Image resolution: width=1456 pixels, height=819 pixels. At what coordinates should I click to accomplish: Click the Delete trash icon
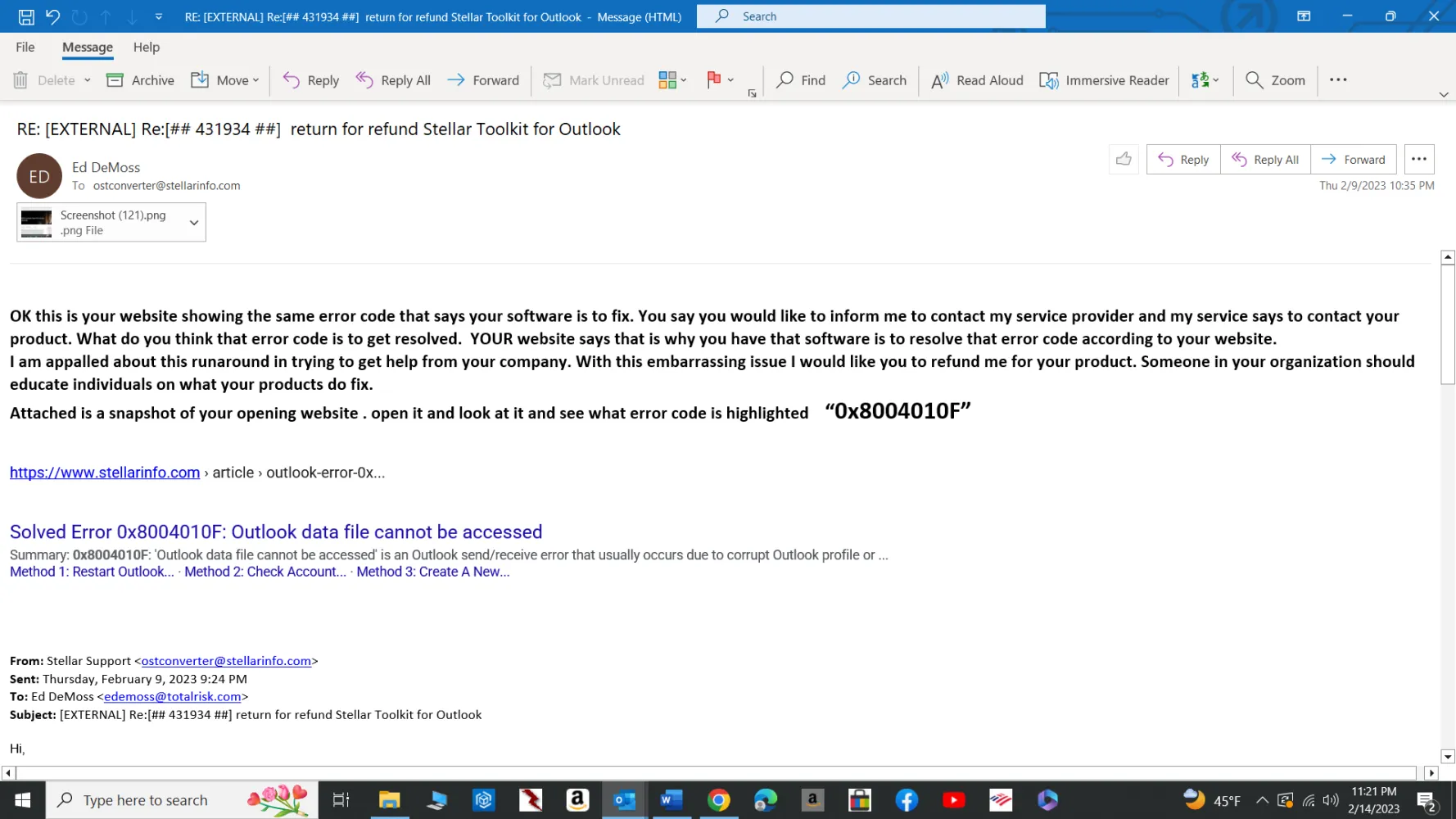[21, 80]
